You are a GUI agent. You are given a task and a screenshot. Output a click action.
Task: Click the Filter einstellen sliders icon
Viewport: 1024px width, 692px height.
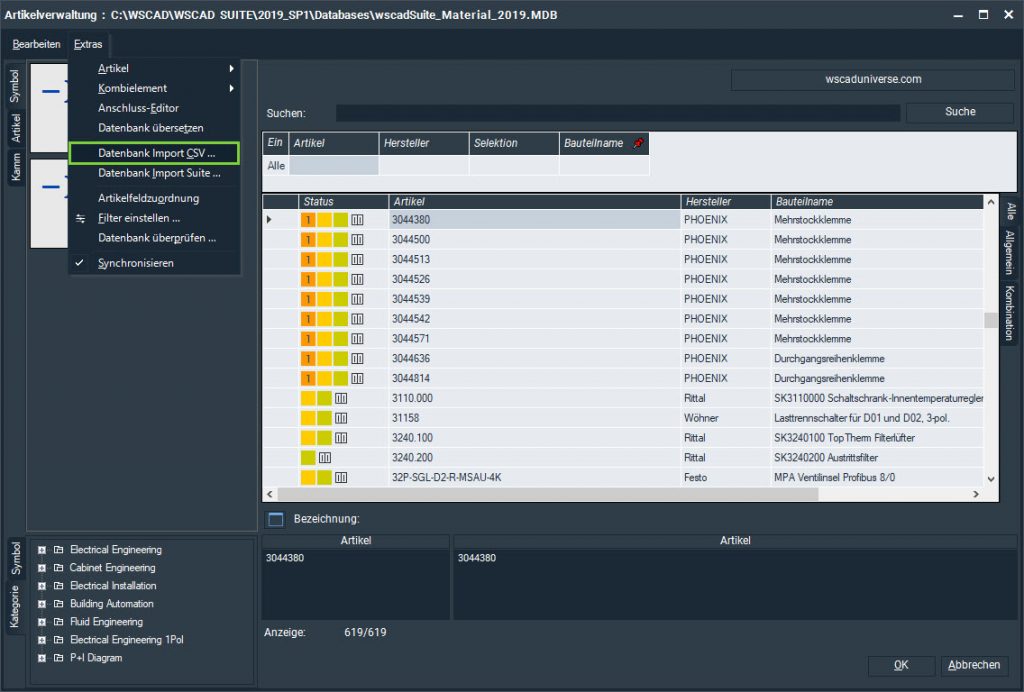(x=80, y=218)
